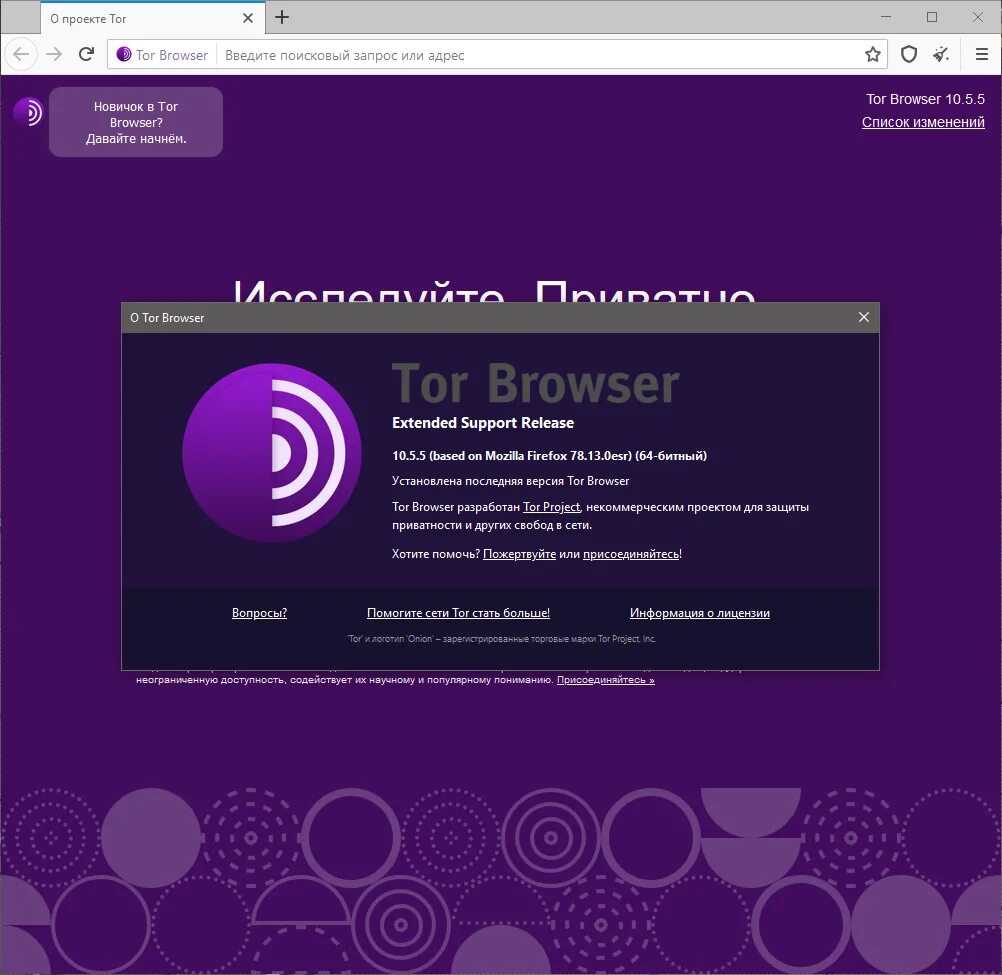Open 'Информация о лицензии' license link
This screenshot has width=1002, height=975.
pyautogui.click(x=700, y=613)
